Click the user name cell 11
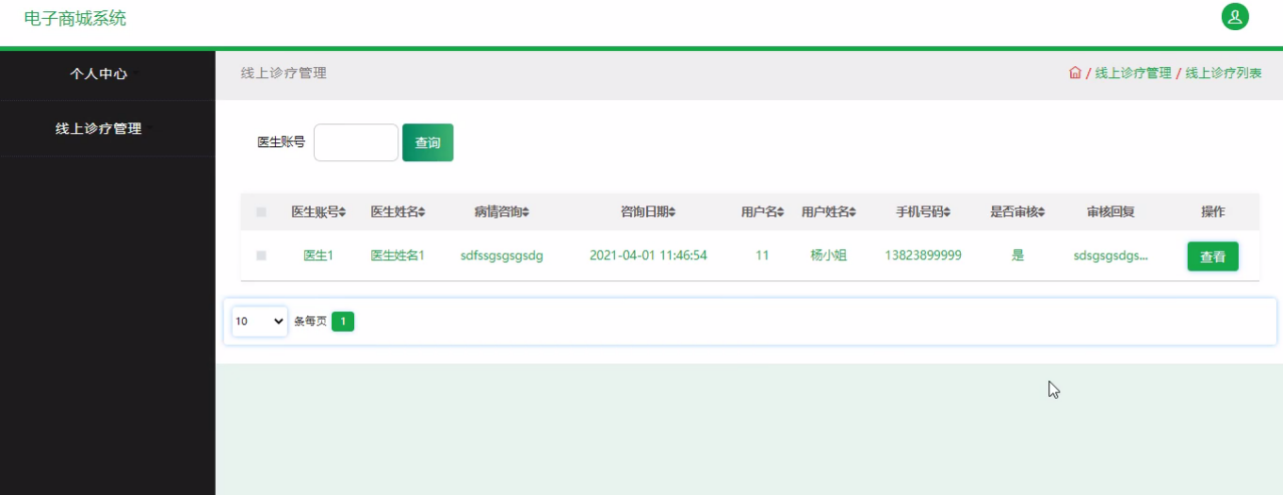 tap(762, 256)
